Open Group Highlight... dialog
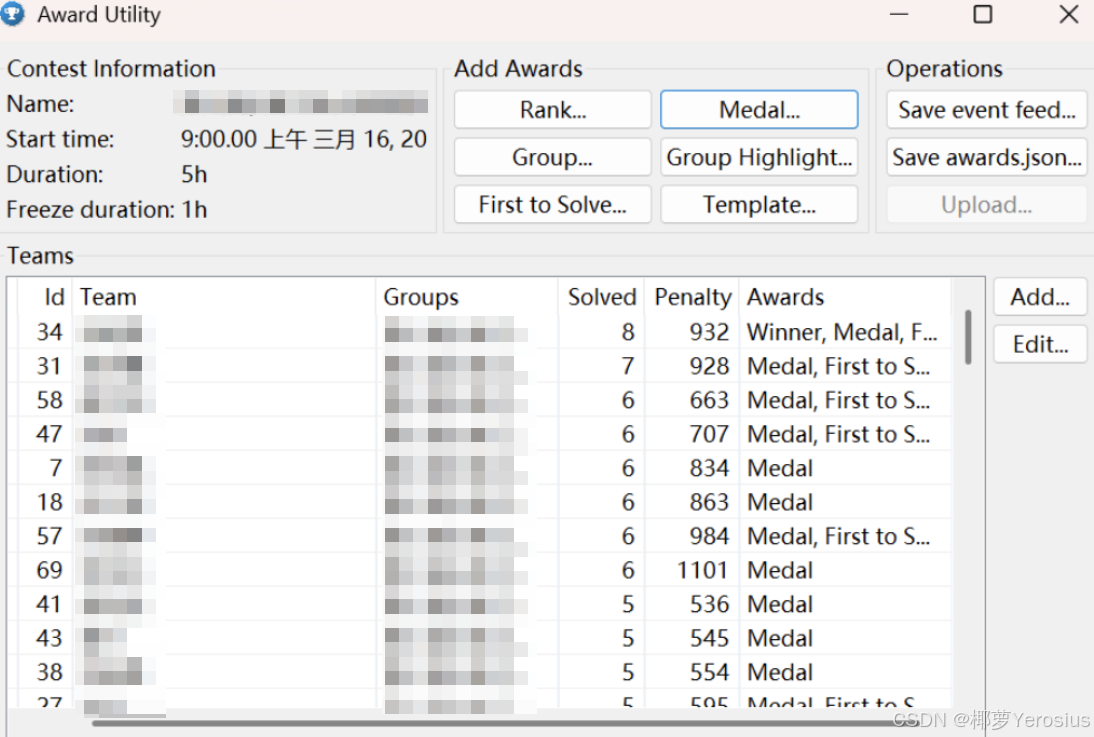The height and width of the screenshot is (737, 1094). click(759, 157)
